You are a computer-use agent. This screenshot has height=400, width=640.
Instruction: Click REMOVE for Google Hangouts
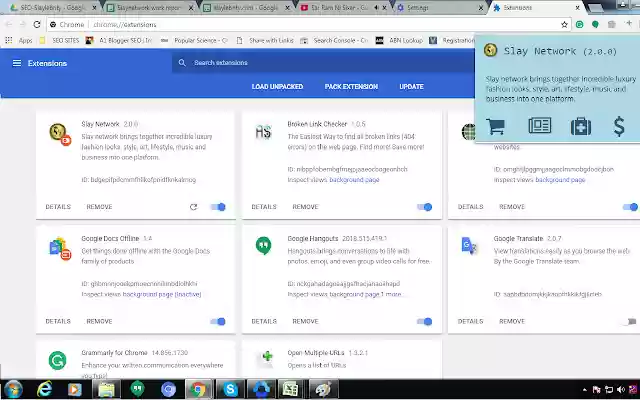click(305, 321)
